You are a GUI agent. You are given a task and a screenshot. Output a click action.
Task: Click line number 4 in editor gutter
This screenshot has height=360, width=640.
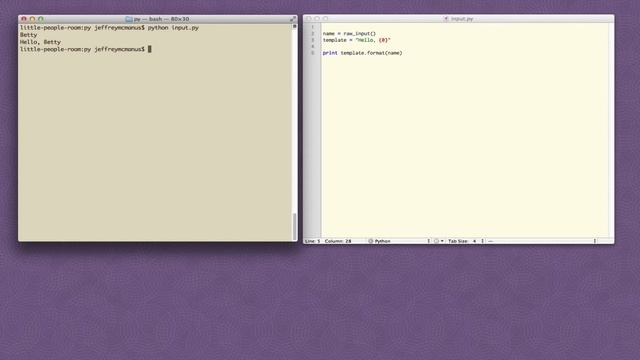click(313, 47)
